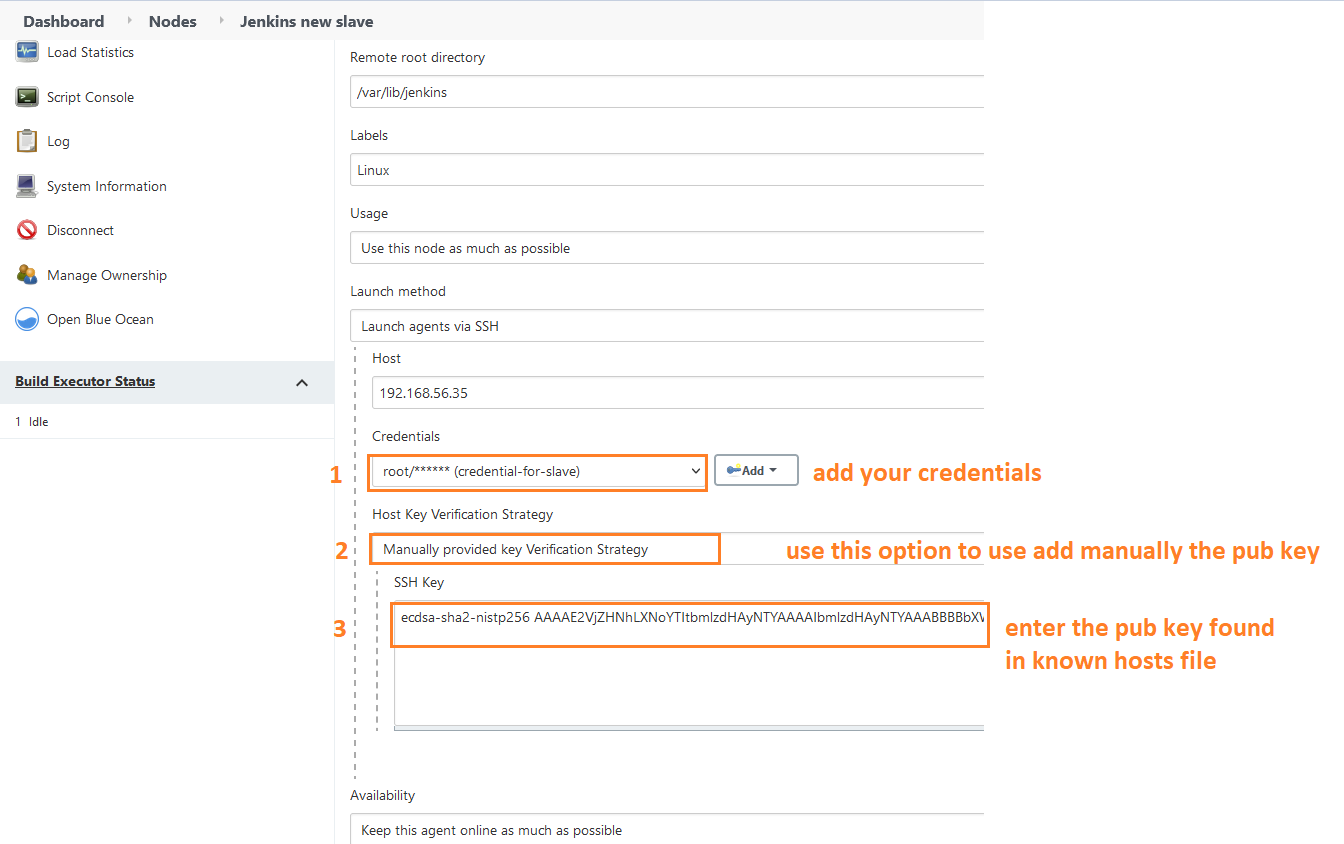Open Blue Ocean link text
The height and width of the screenshot is (844, 1344).
point(100,319)
